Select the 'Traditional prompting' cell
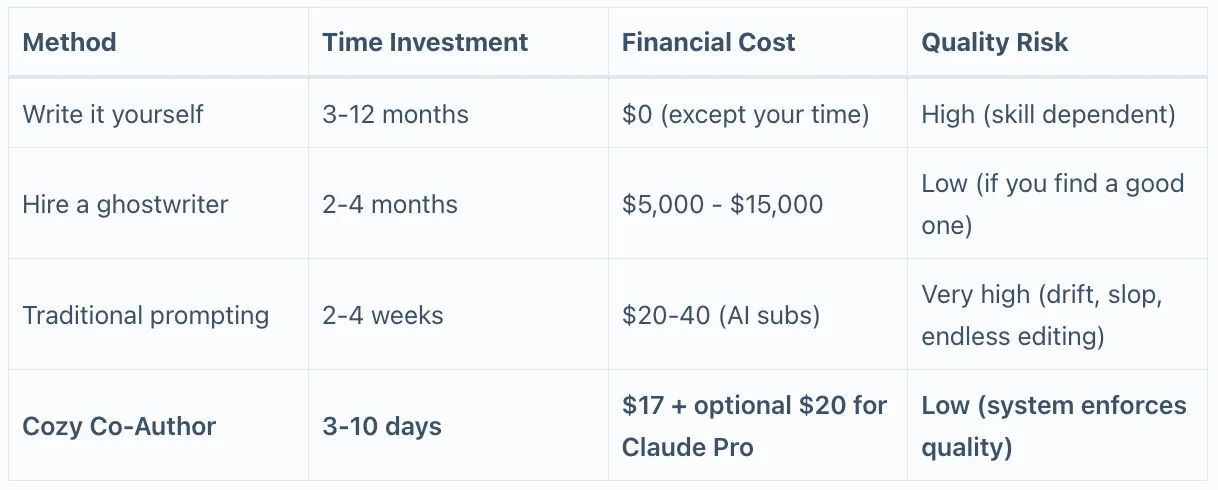Screen dimensions: 1218x490 pos(158,315)
